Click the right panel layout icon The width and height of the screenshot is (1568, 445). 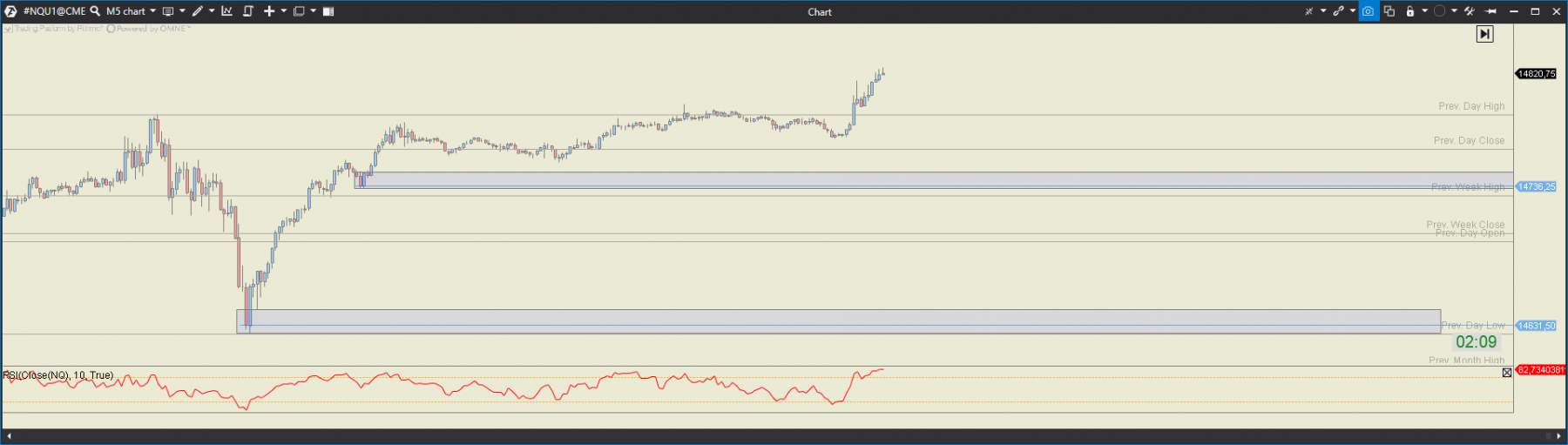point(328,11)
